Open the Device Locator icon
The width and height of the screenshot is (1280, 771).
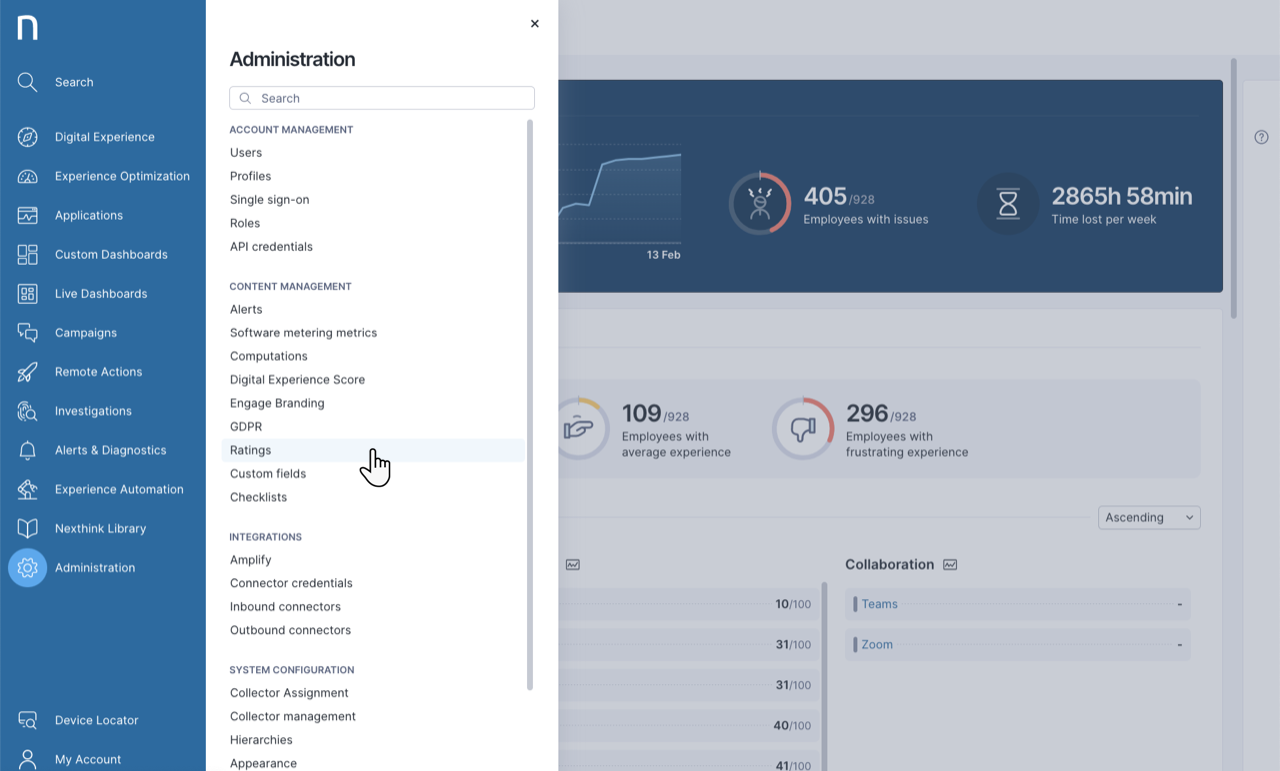[27, 720]
